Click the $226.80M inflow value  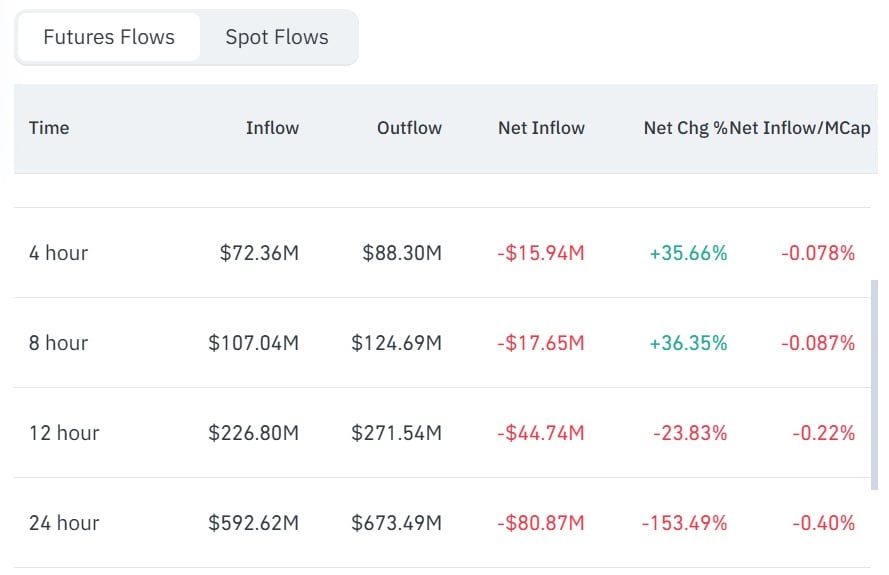pyautogui.click(x=253, y=433)
